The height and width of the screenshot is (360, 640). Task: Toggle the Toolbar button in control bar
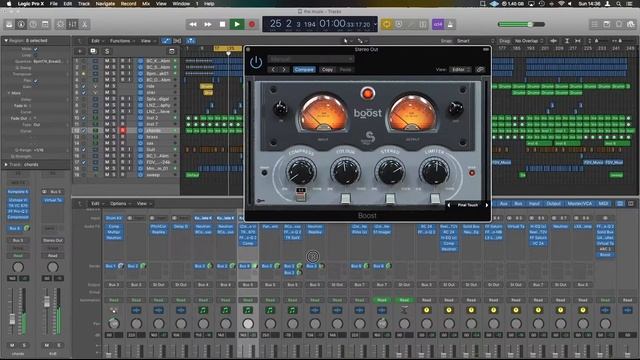pos(45,24)
